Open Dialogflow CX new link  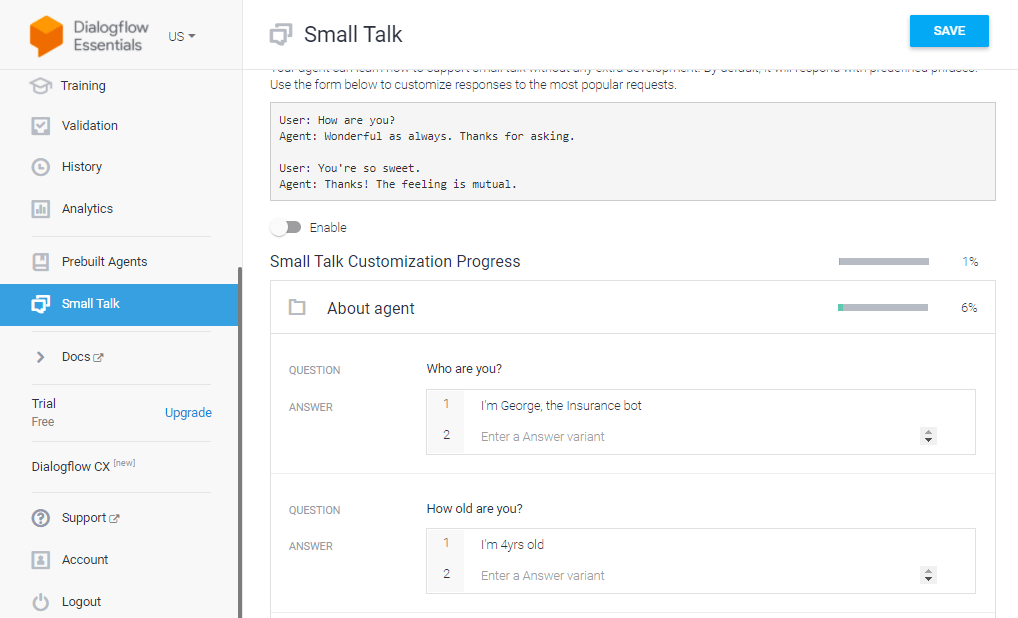click(x=83, y=466)
